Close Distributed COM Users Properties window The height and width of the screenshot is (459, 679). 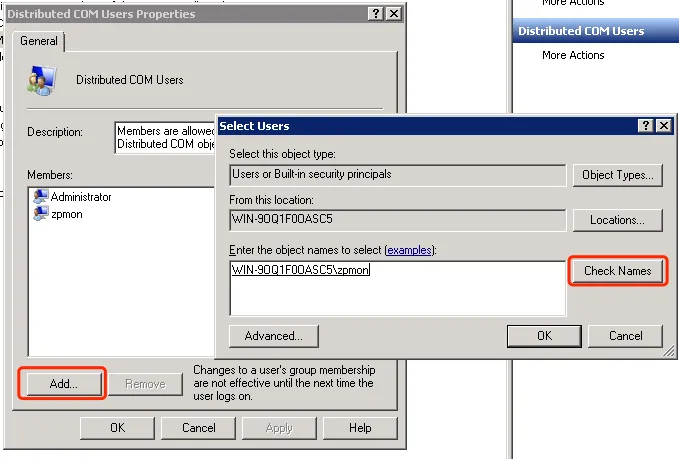pyautogui.click(x=394, y=14)
